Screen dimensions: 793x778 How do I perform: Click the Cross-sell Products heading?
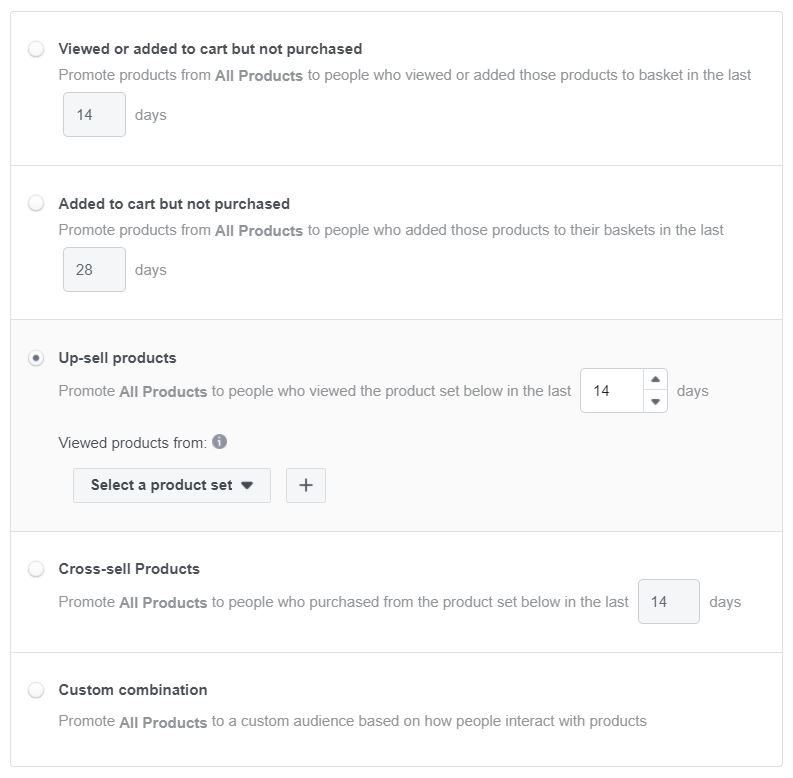(129, 569)
